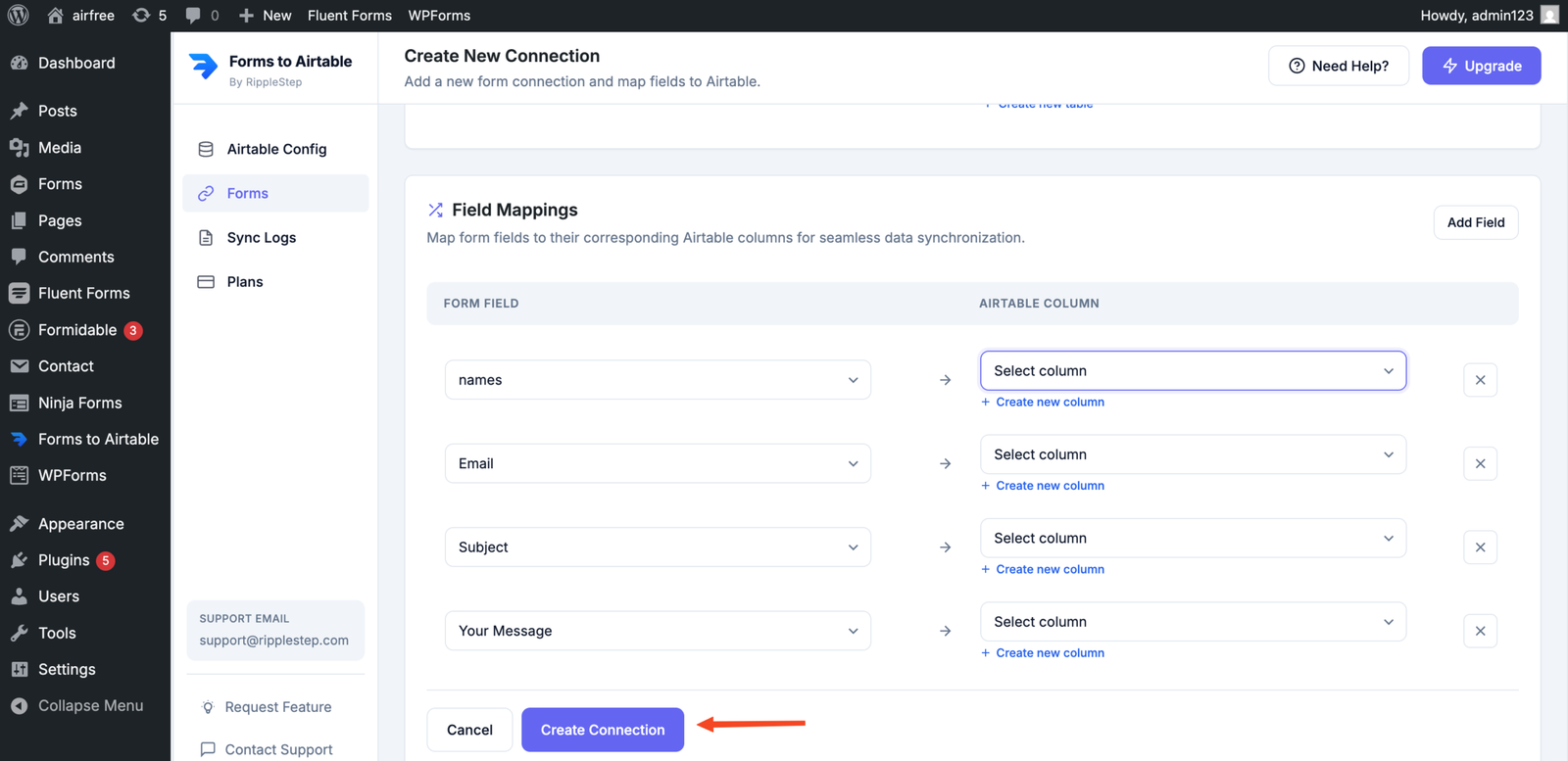
Task: Remove the Subject mapping row
Action: [1480, 547]
